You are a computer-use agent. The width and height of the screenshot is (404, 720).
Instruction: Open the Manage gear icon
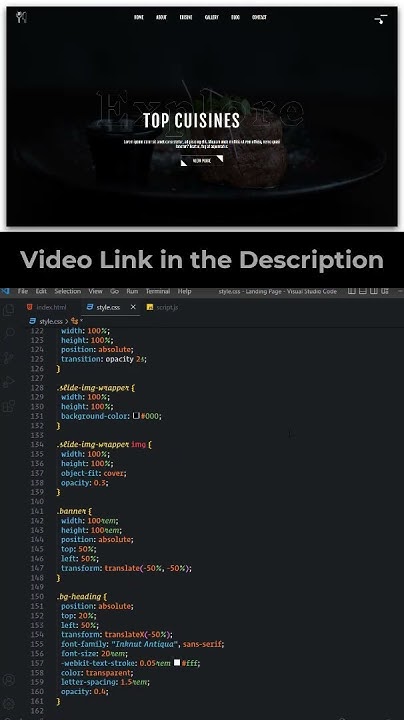point(9,703)
